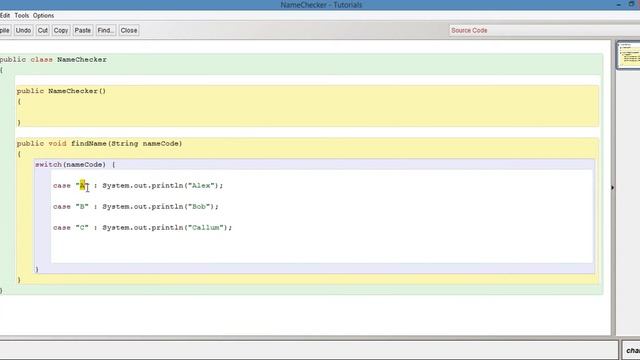Click the "Callum" string literal
The width and height of the screenshot is (640, 360).
click(x=205, y=228)
